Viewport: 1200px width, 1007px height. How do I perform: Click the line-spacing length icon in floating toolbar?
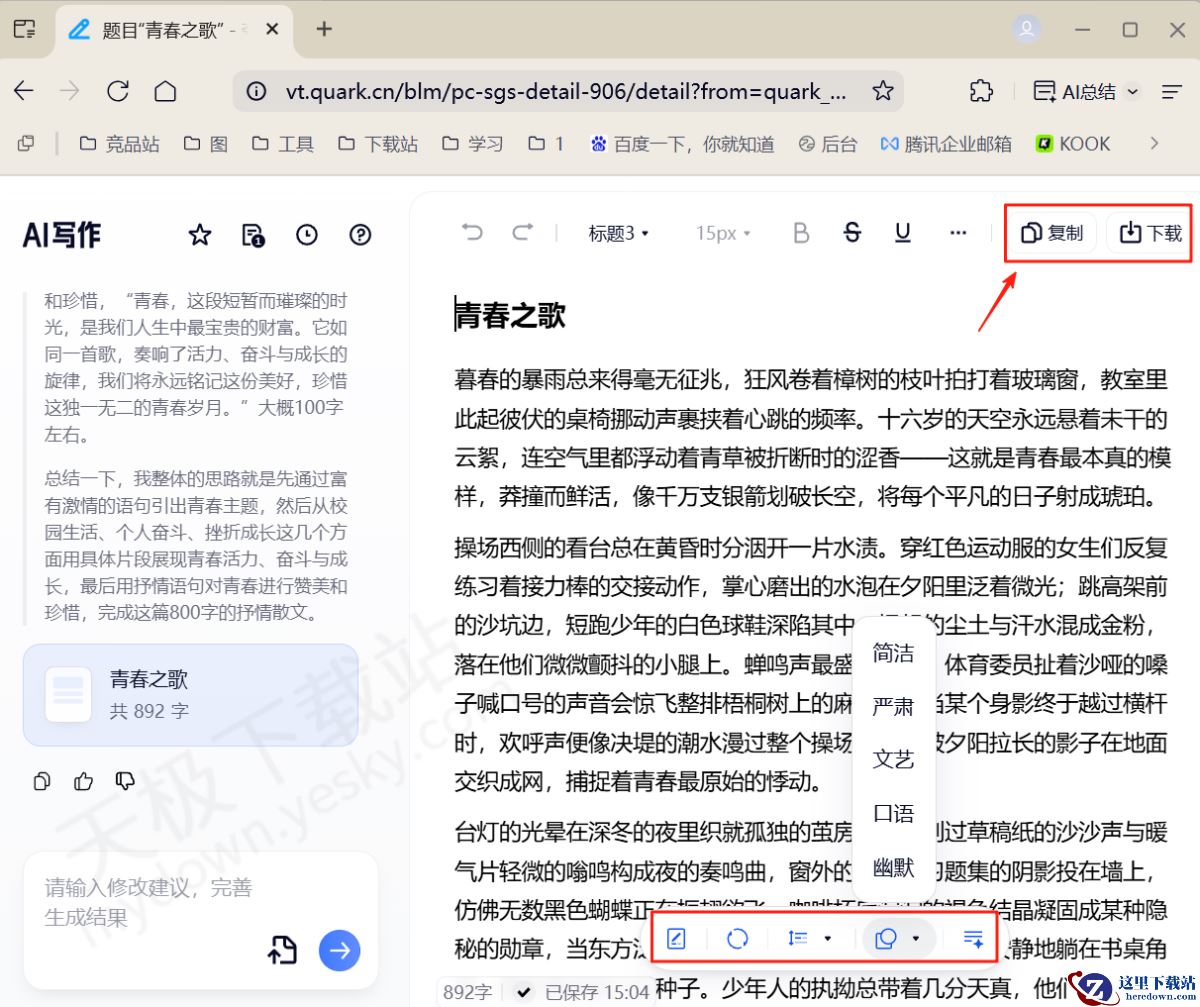point(798,938)
